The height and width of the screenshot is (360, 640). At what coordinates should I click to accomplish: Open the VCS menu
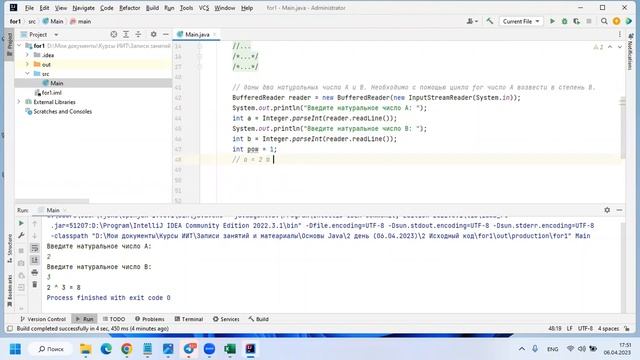(x=204, y=8)
